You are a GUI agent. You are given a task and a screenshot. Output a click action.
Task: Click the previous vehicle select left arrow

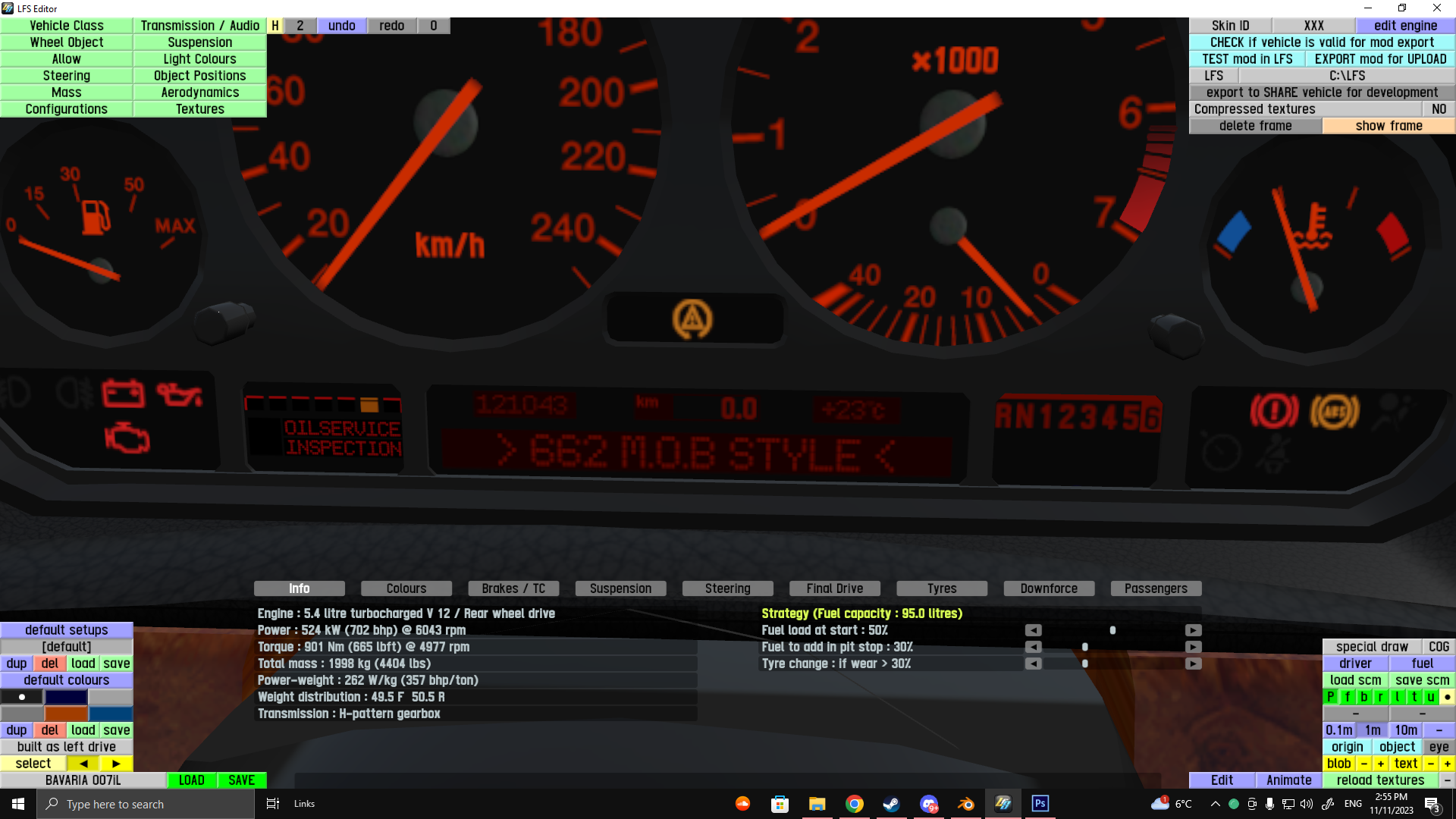[x=83, y=764]
